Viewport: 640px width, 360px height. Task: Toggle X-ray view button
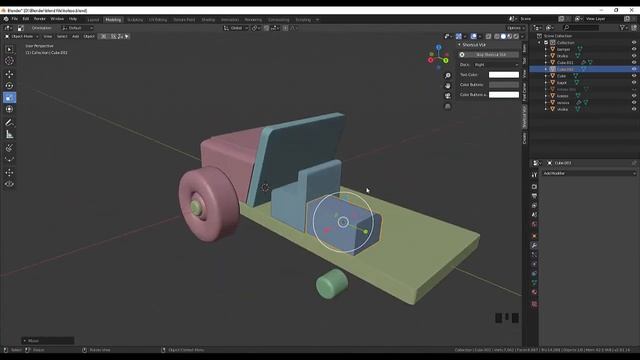point(489,36)
